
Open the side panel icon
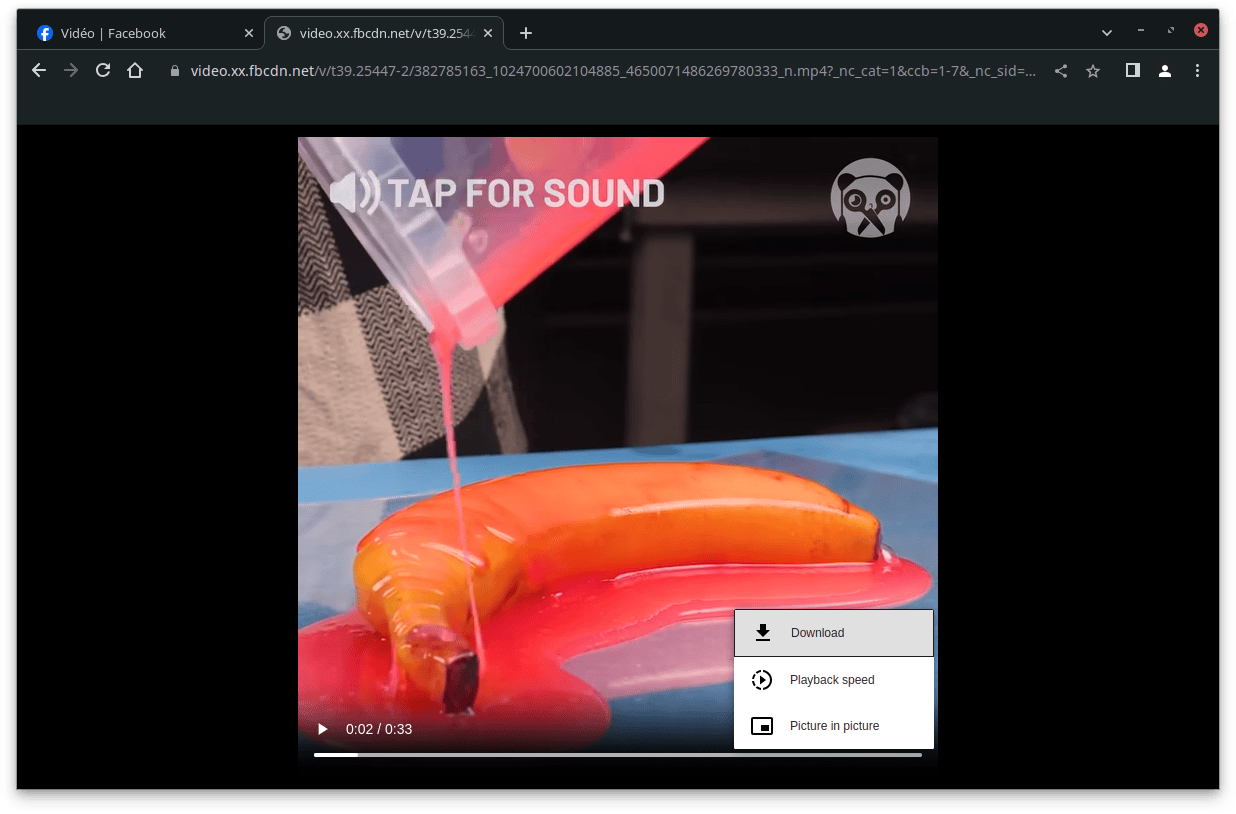(1133, 71)
